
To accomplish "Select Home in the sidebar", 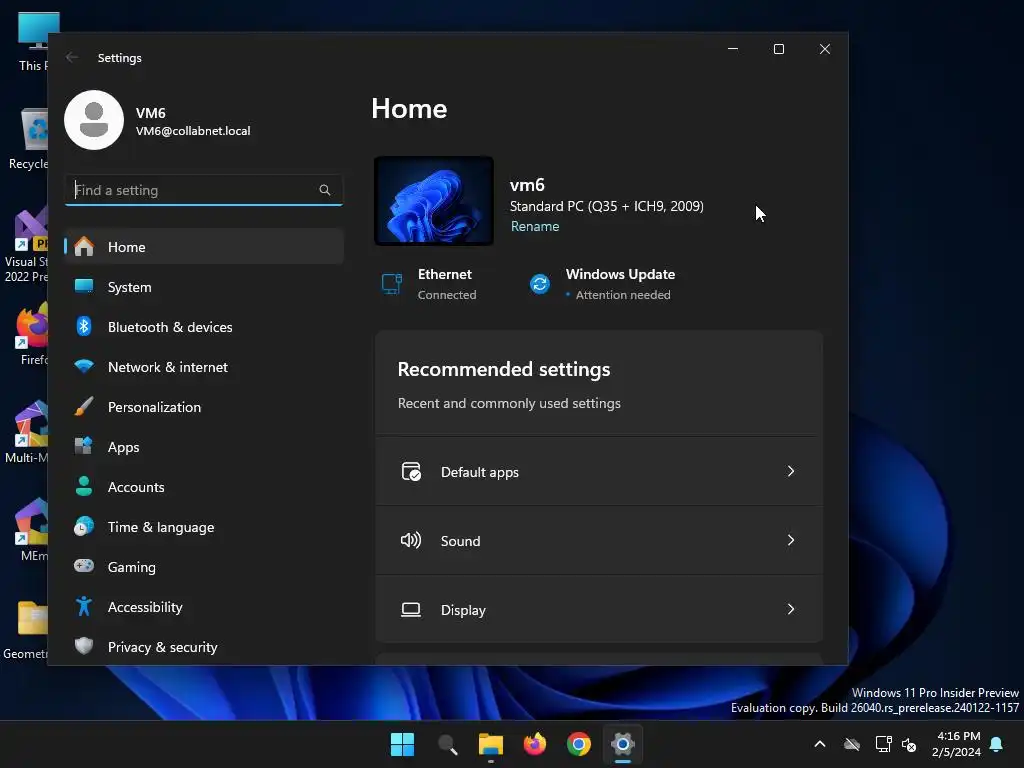I will point(204,247).
